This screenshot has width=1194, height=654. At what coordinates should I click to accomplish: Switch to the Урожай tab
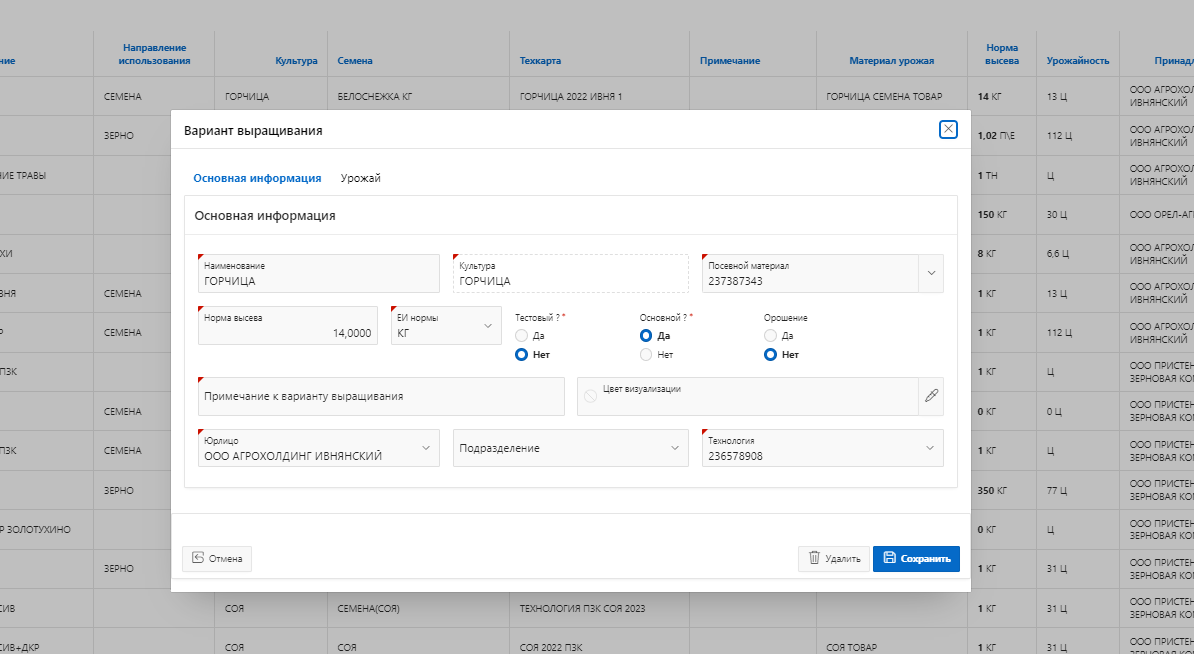coord(360,178)
